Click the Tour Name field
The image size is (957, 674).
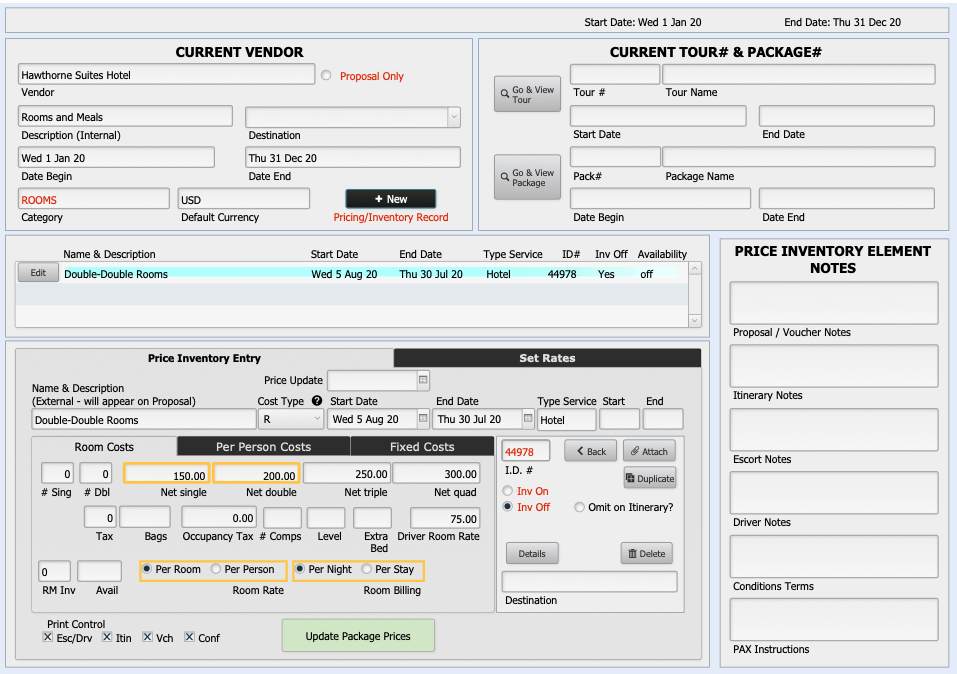point(799,74)
